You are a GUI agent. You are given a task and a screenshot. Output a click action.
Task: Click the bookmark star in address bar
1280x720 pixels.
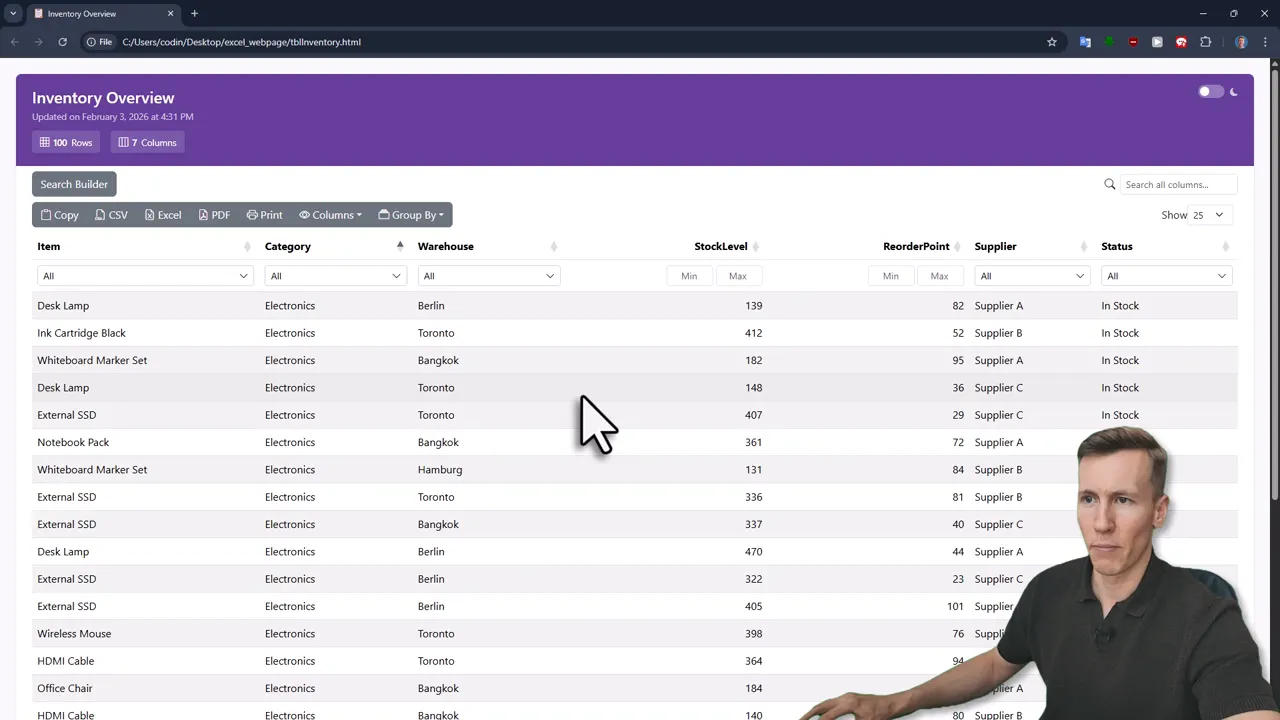pos(1051,42)
